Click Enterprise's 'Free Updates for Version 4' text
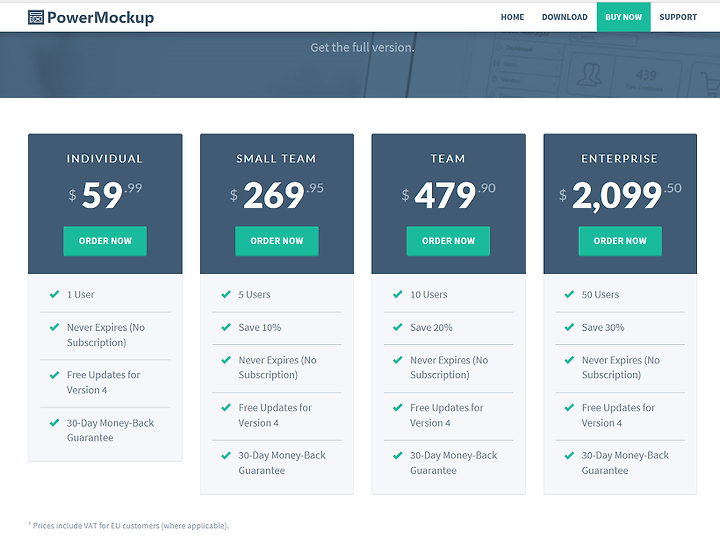The width and height of the screenshot is (720, 539). (618, 415)
